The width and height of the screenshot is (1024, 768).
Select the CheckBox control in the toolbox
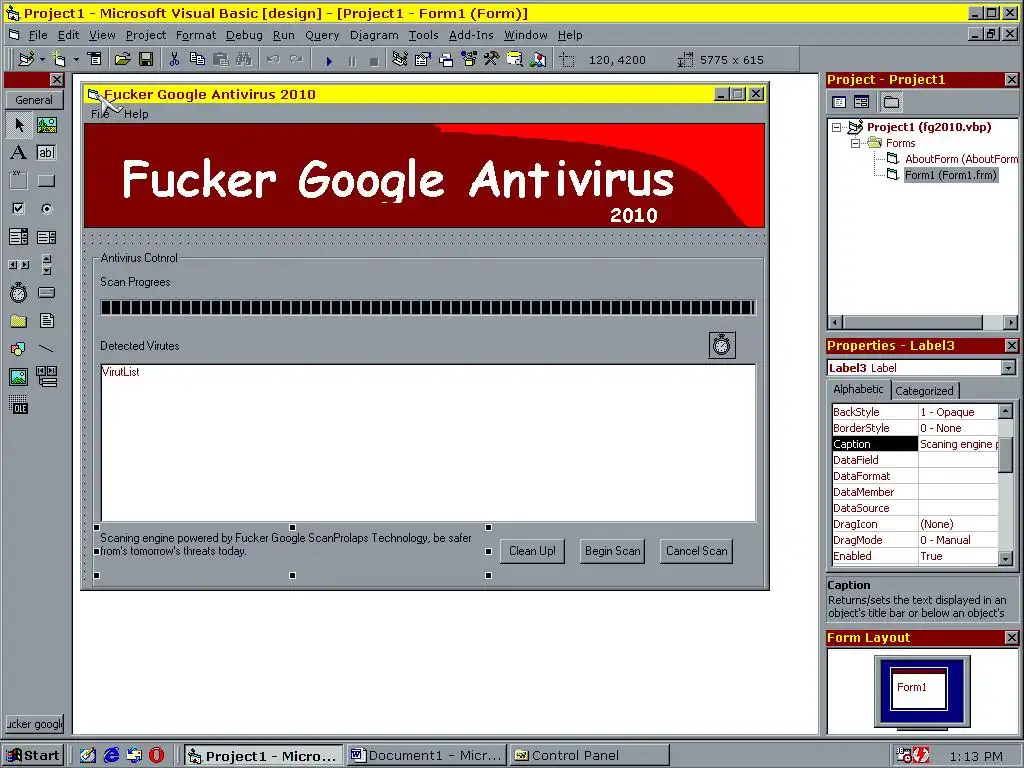click(x=19, y=209)
